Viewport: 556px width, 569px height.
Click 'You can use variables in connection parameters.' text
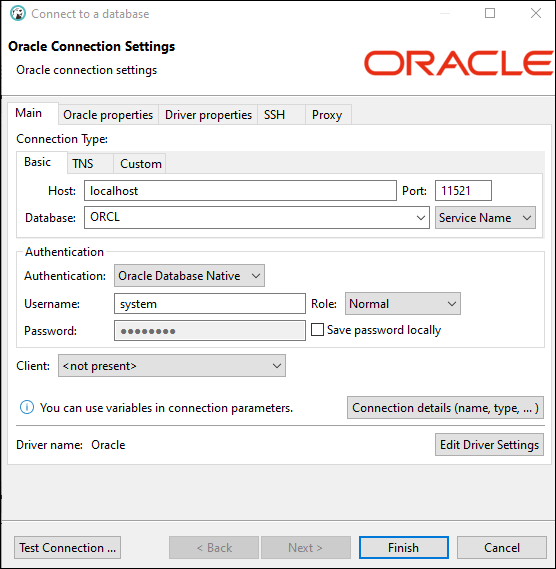[x=166, y=408]
